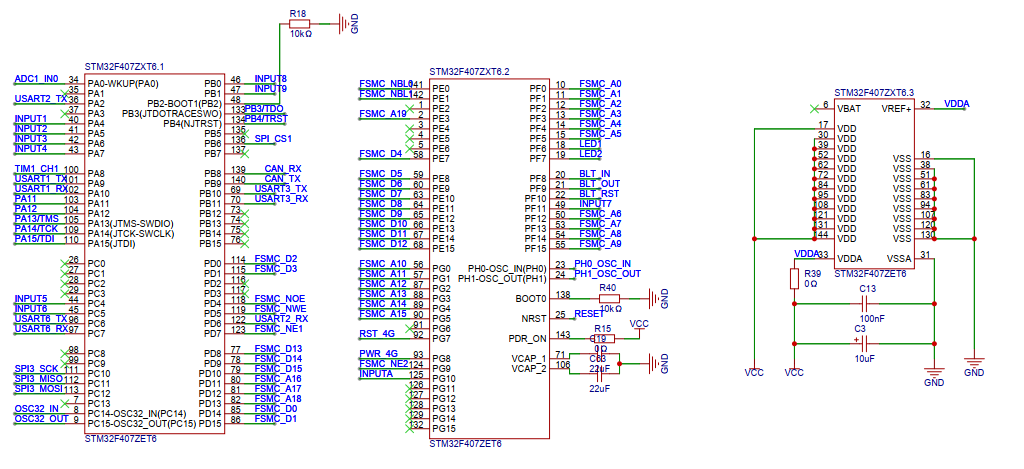Select the RST_4G net label
The height and width of the screenshot is (469, 1024).
[x=377, y=334]
